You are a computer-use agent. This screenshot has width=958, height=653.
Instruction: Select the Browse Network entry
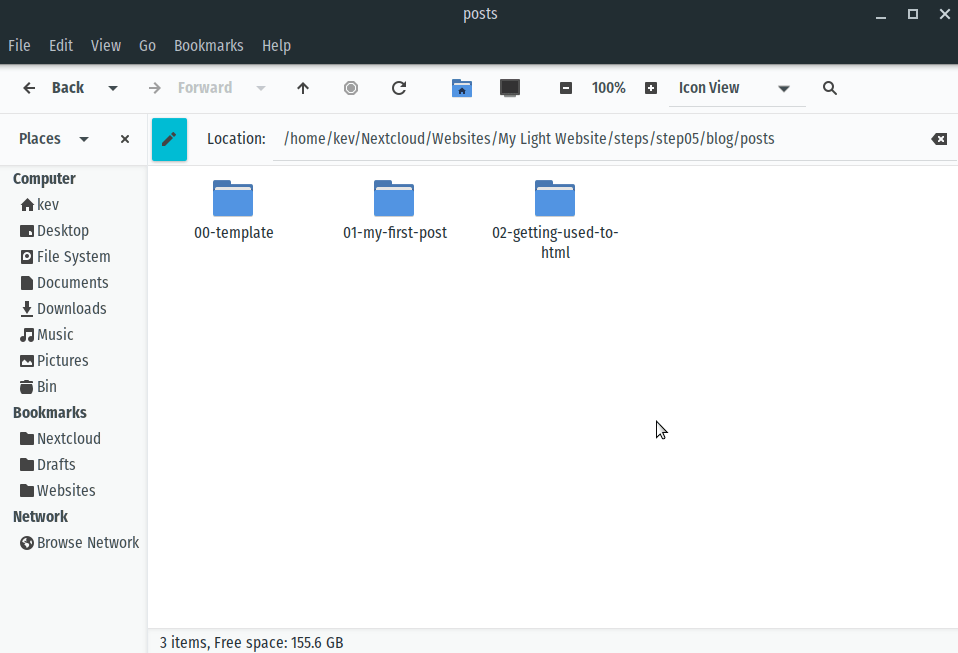(87, 542)
